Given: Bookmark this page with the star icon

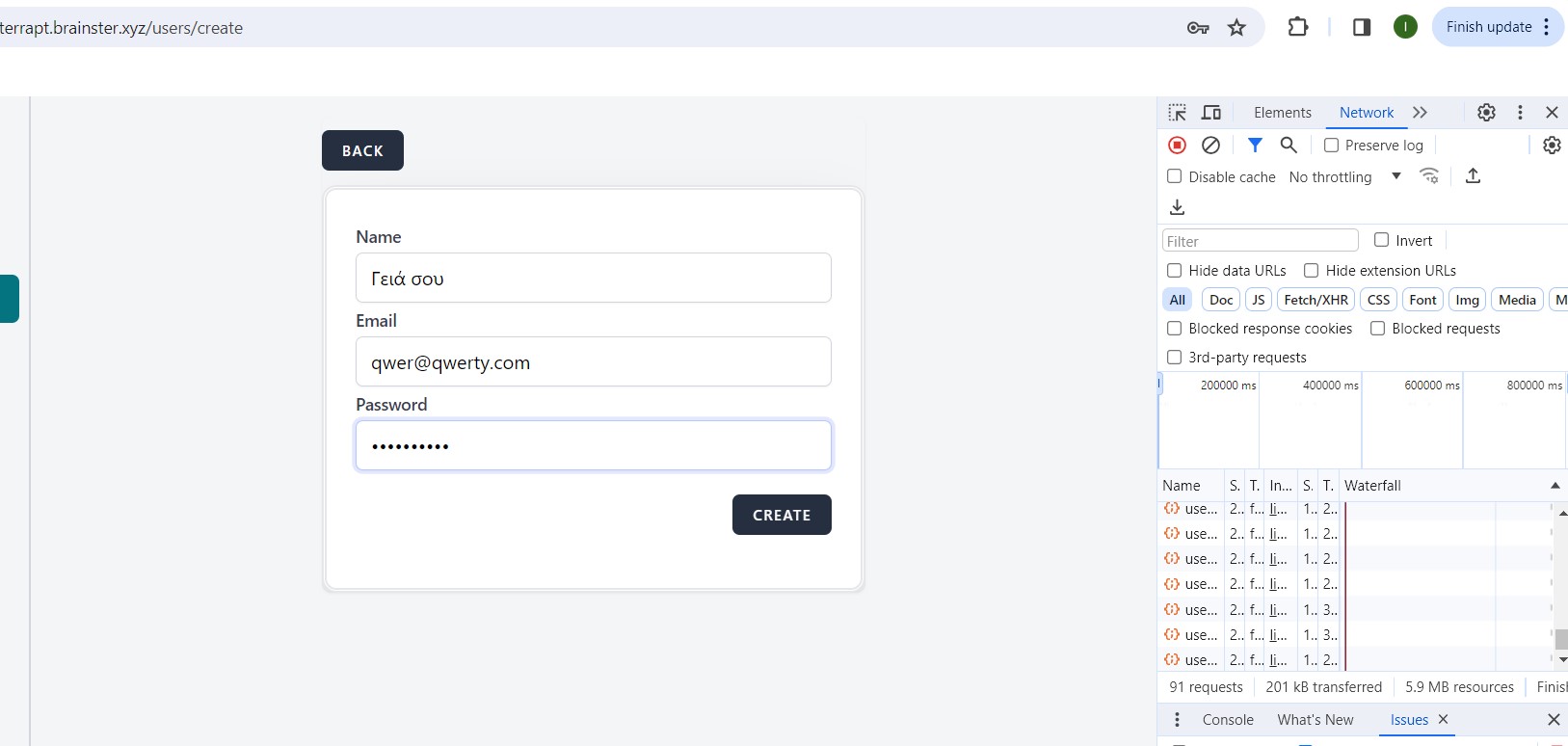Looking at the screenshot, I should (x=1236, y=28).
